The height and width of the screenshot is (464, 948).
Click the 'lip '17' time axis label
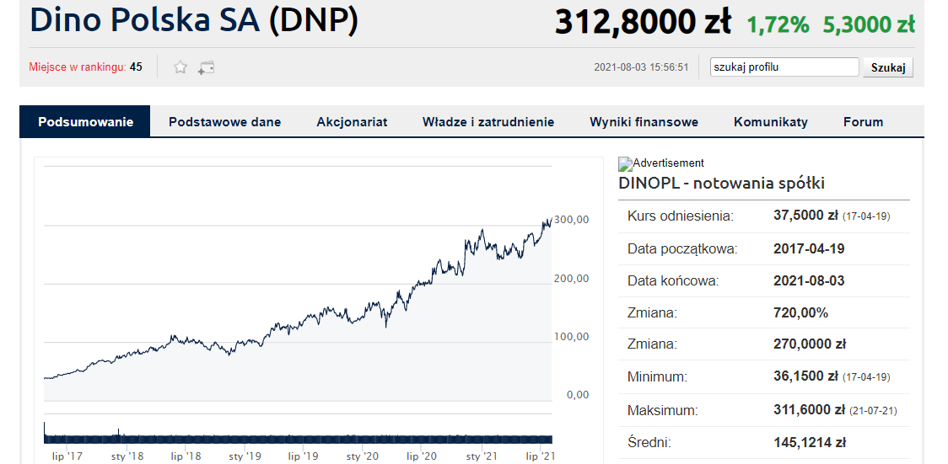[67, 456]
